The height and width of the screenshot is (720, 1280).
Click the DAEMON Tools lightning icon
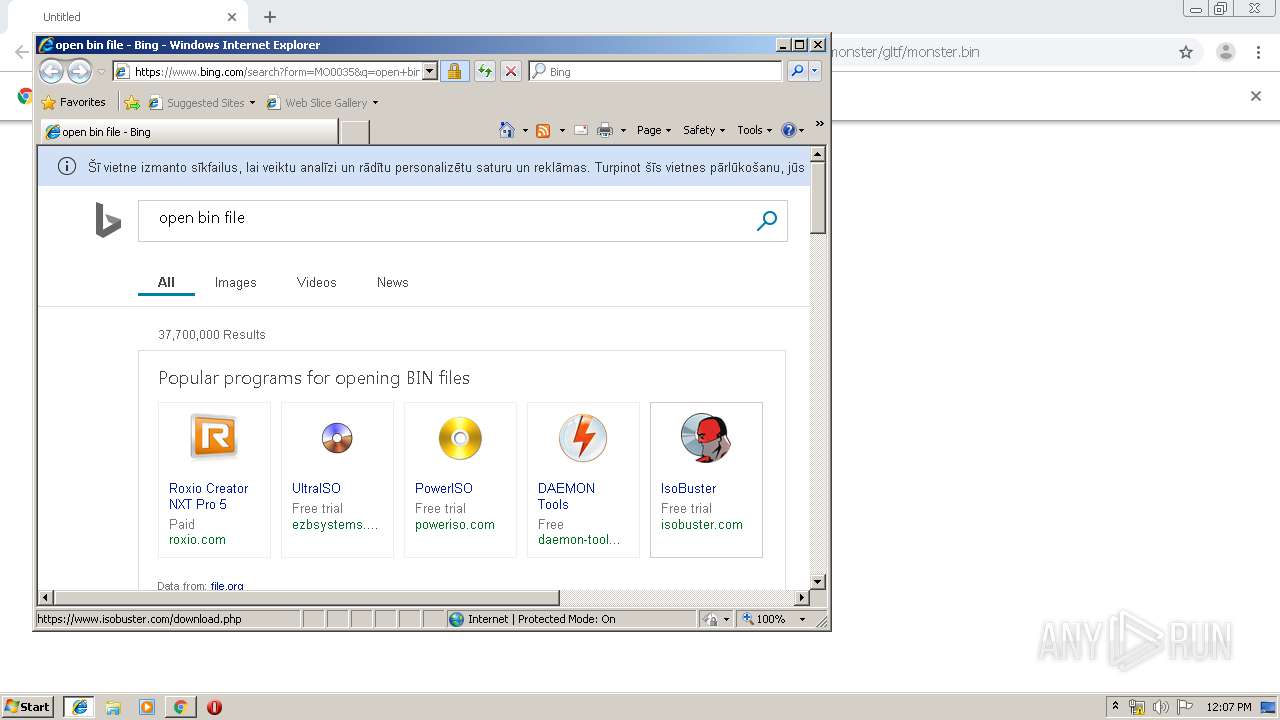point(583,438)
